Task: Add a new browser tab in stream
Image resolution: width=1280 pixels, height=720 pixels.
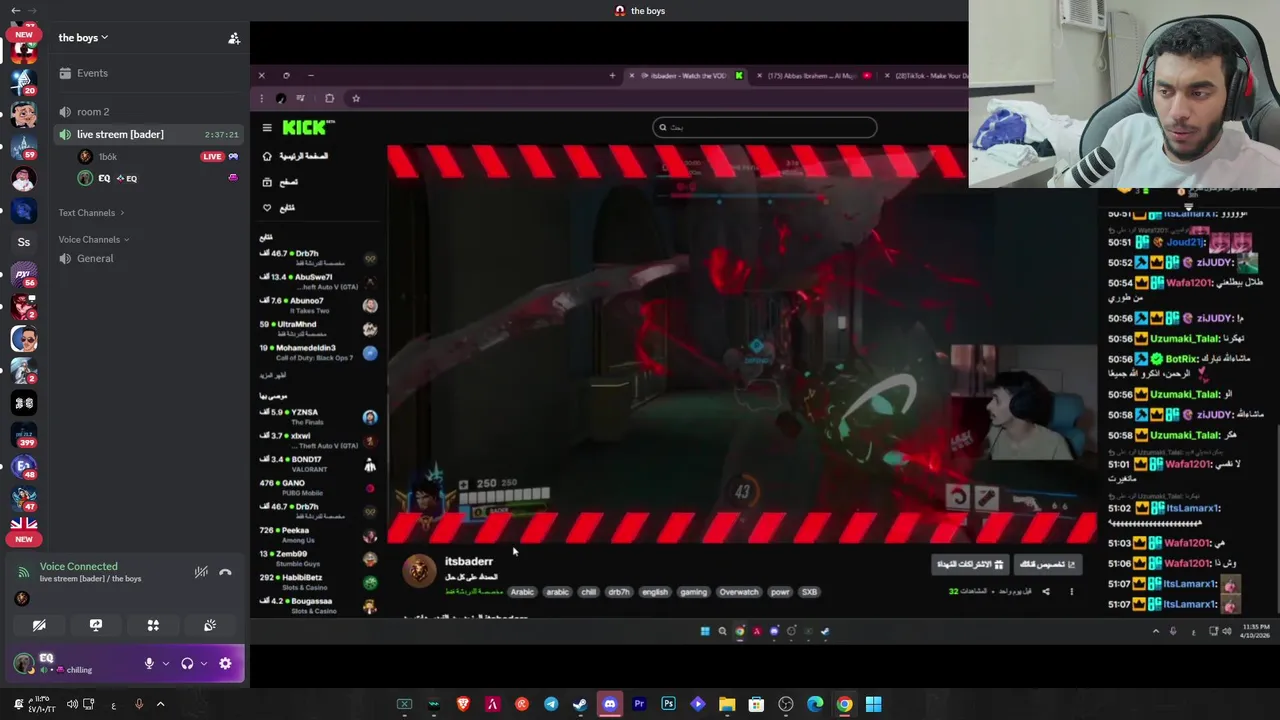Action: pos(612,76)
